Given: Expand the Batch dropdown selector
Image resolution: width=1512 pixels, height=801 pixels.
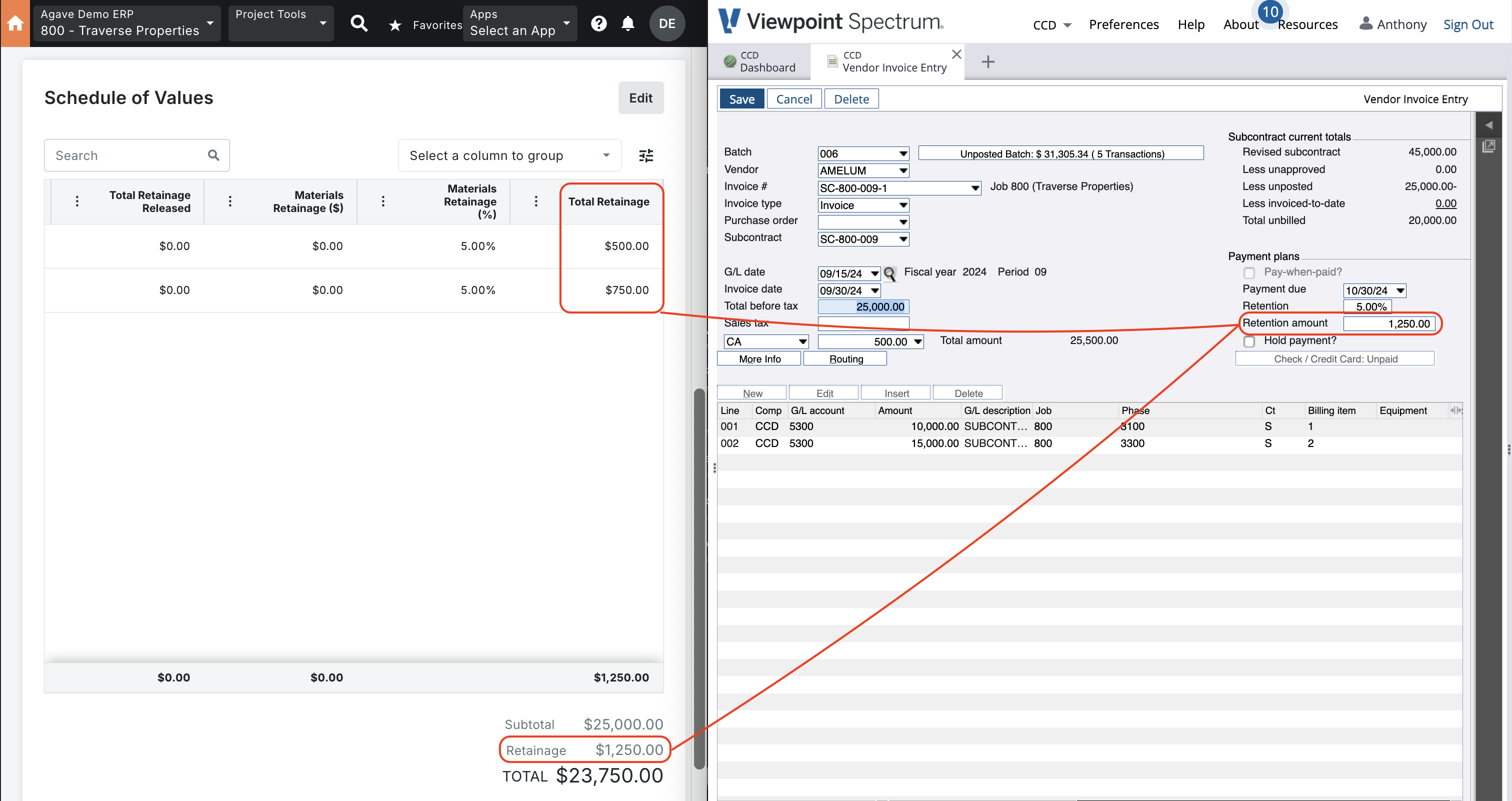Looking at the screenshot, I should click(901, 153).
